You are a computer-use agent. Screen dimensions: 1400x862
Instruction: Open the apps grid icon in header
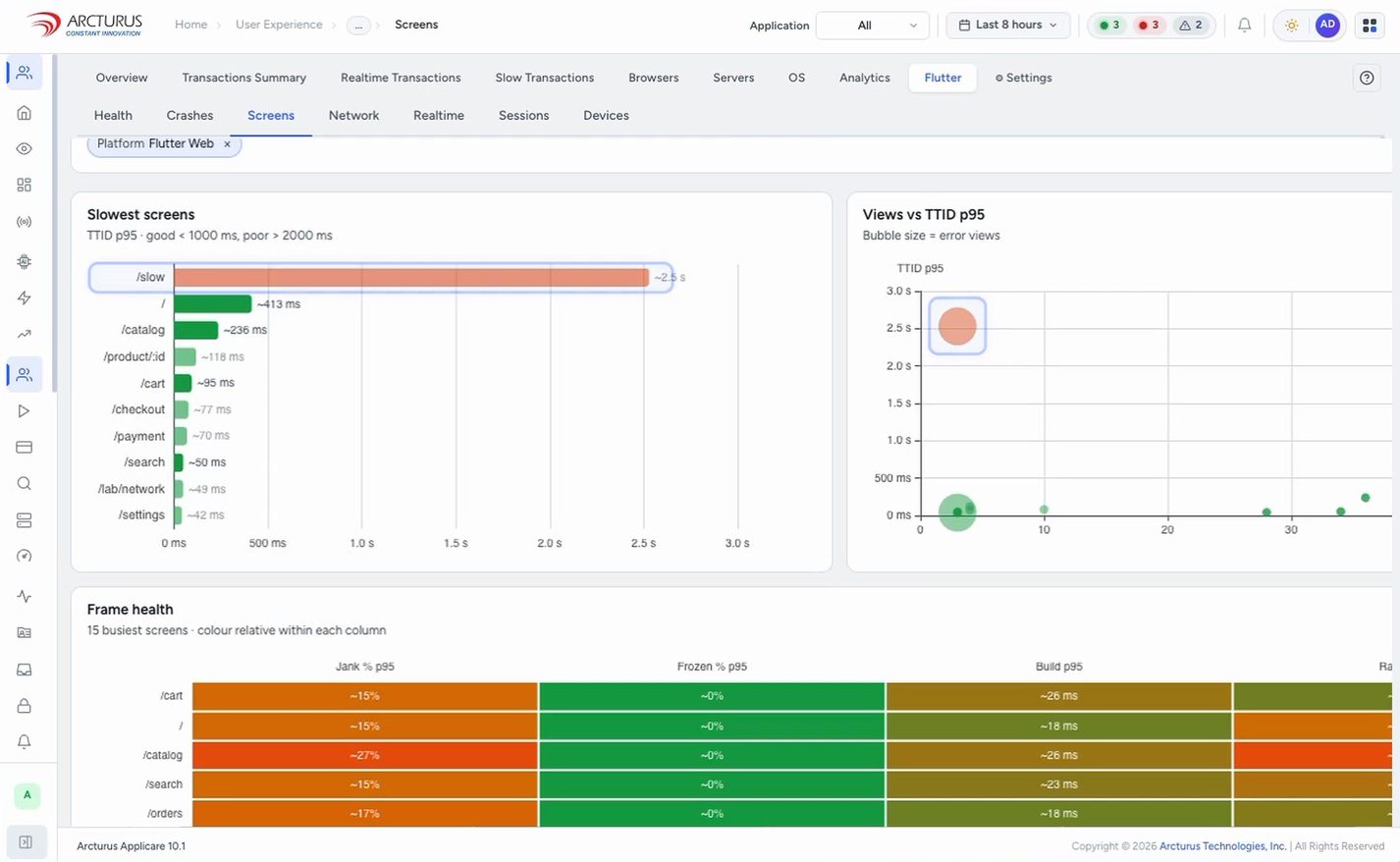1370,26
